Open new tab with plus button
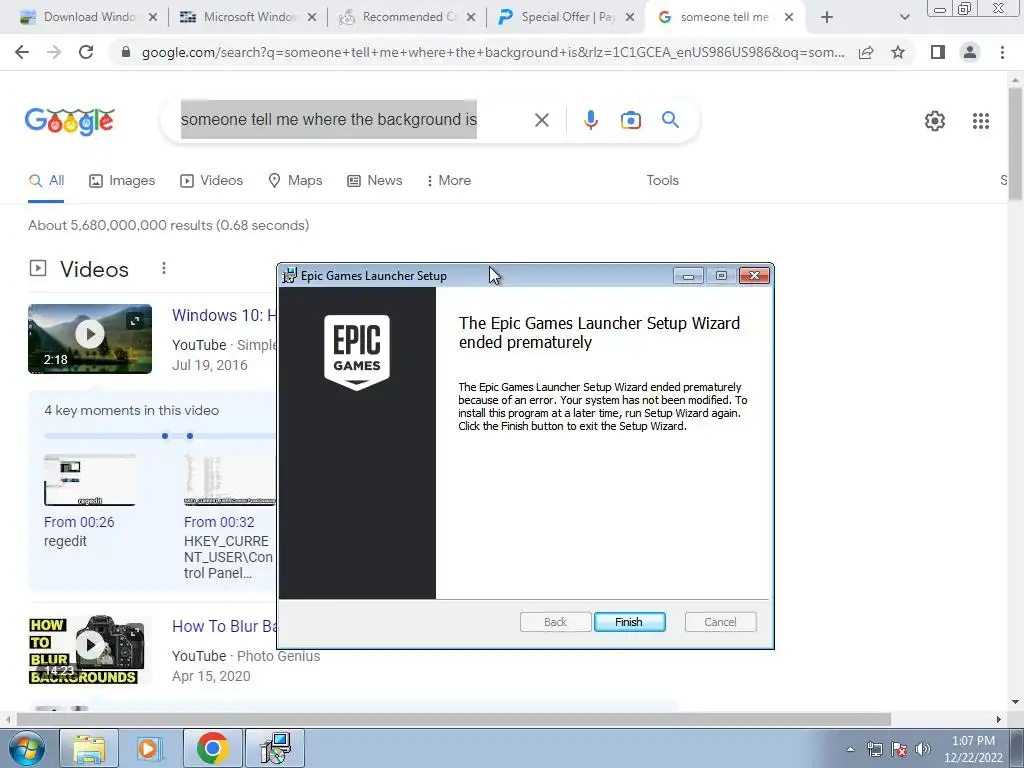Screen dimensions: 1024x768 point(827,17)
